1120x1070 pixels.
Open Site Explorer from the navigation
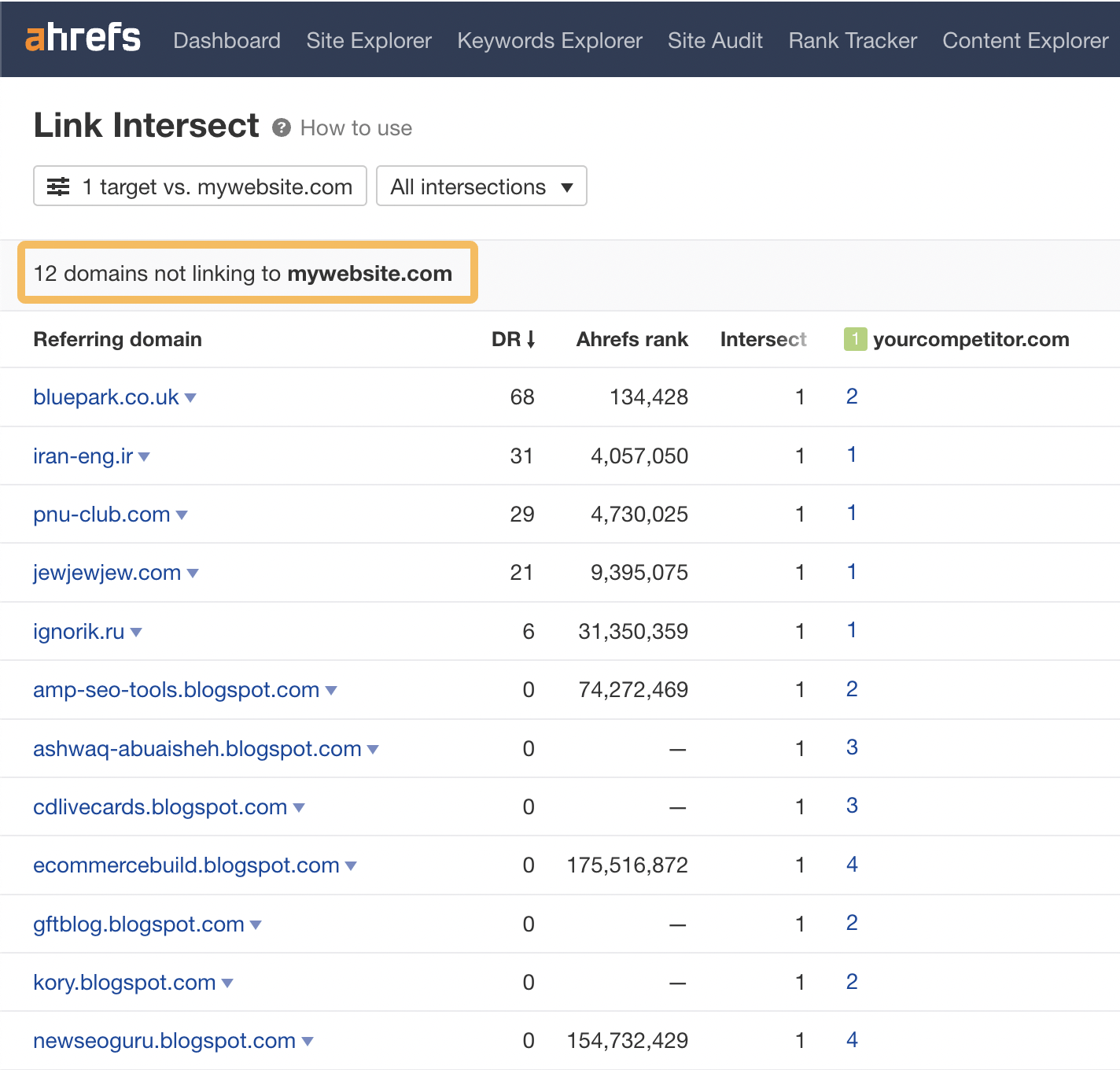pos(368,40)
